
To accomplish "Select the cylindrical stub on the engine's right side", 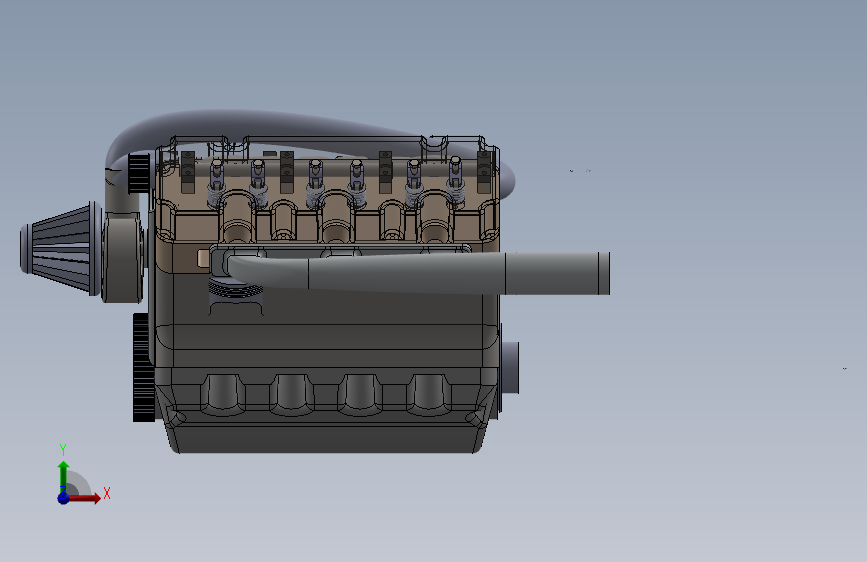I will point(510,367).
